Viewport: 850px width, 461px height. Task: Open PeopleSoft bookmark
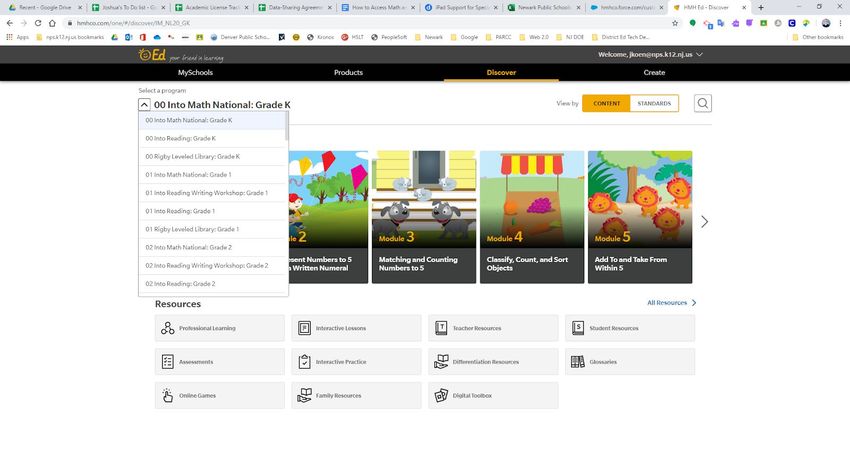coord(390,37)
